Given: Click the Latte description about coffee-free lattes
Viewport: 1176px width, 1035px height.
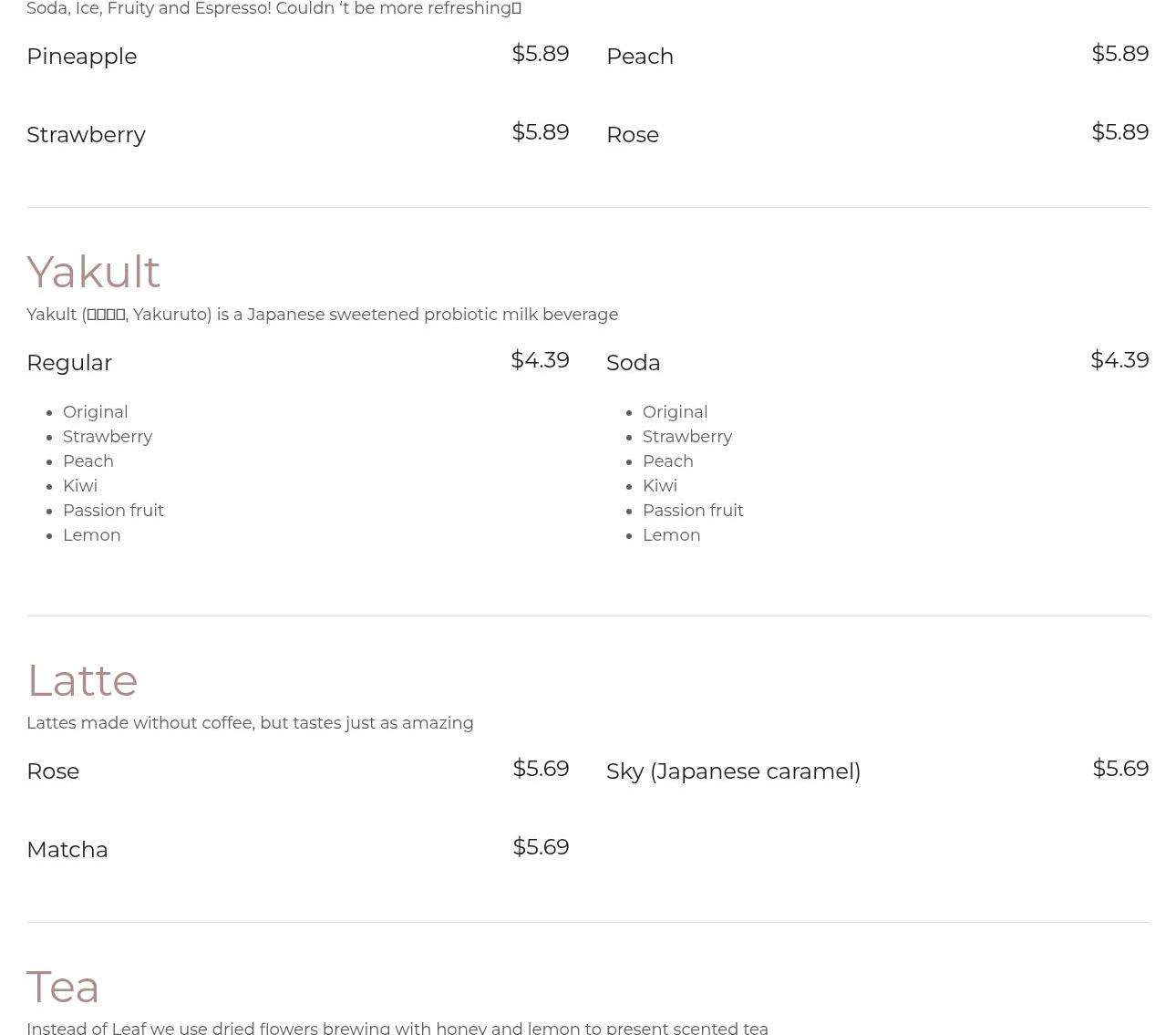Looking at the screenshot, I should [250, 723].
